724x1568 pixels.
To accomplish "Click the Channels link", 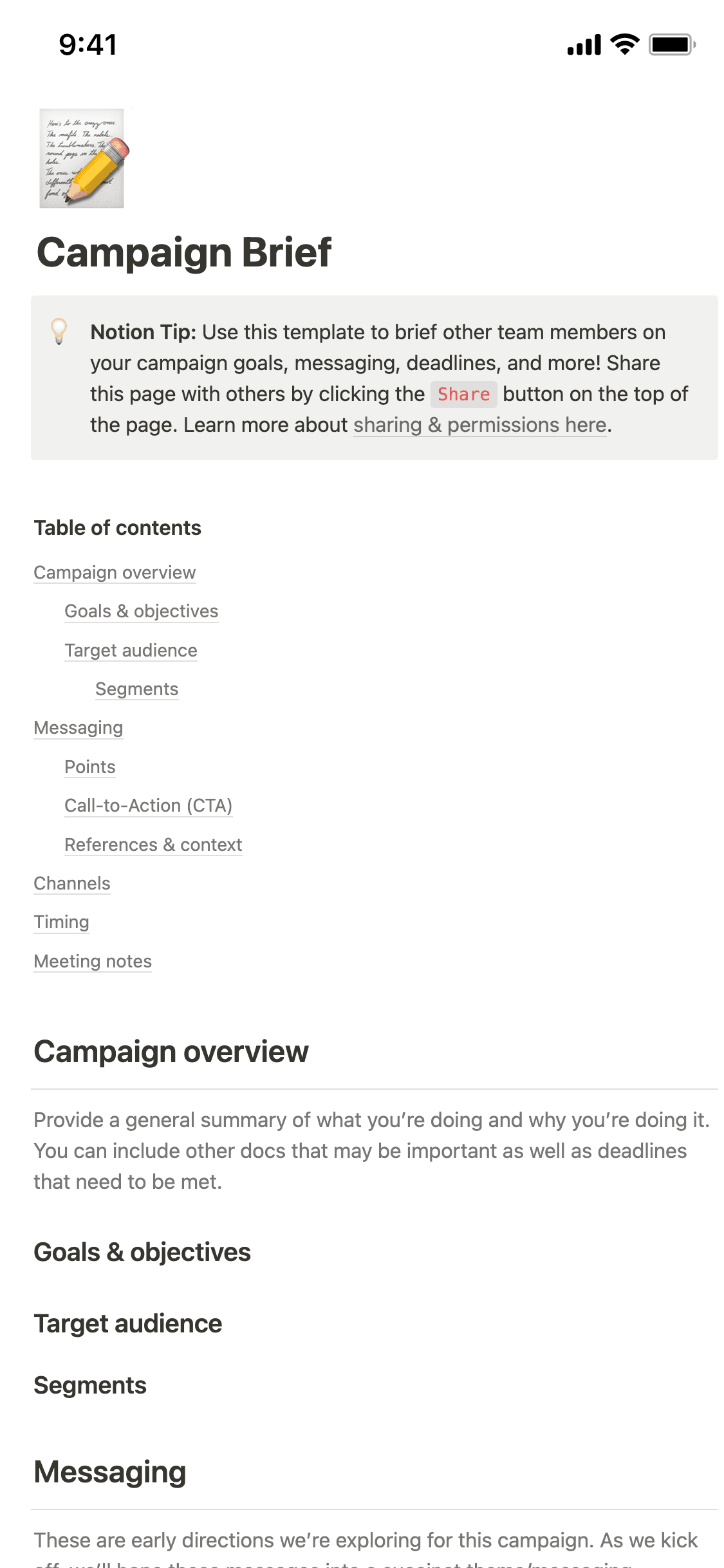I will (72, 883).
